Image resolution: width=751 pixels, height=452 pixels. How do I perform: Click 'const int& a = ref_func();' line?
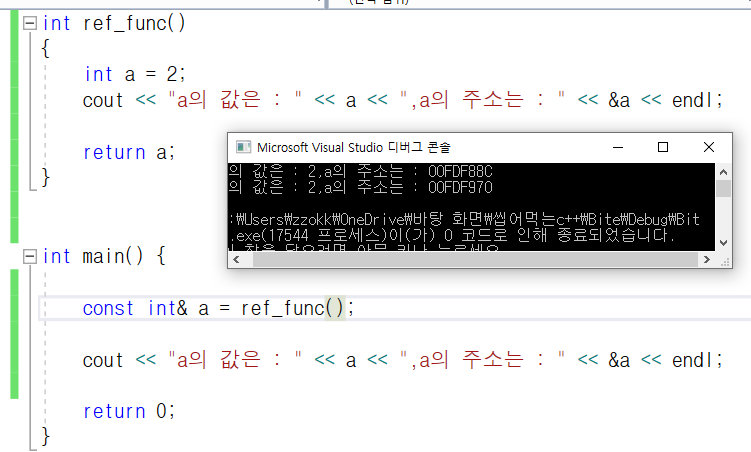click(218, 308)
